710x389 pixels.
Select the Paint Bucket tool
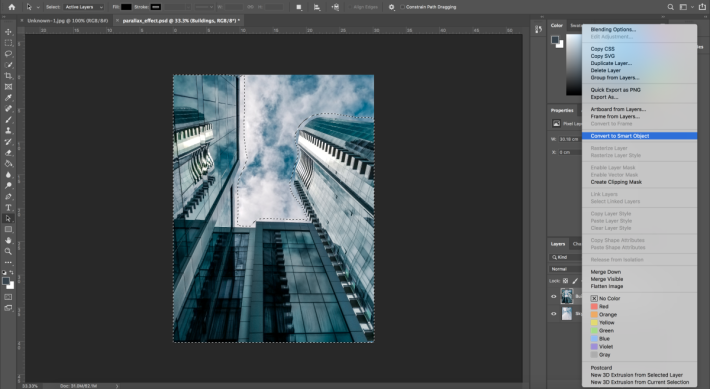[8, 163]
